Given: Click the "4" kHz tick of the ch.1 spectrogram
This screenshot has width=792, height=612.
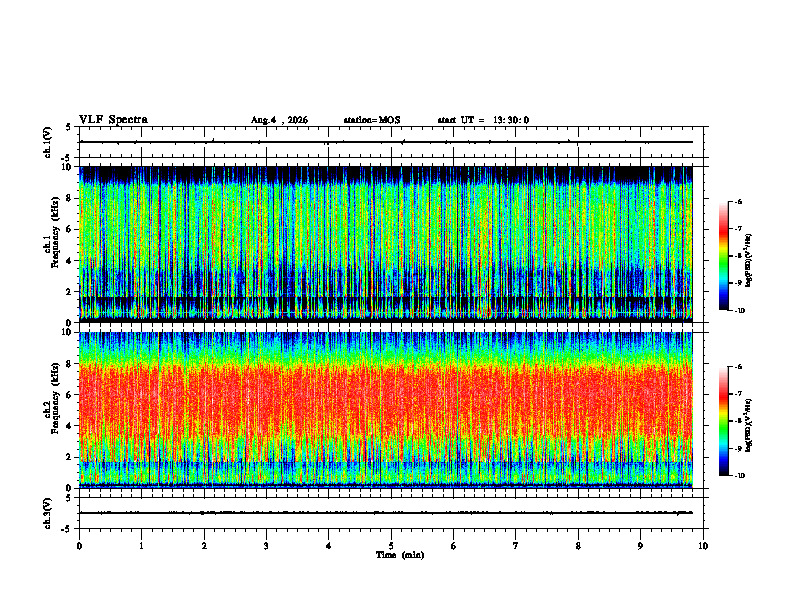Looking at the screenshot, I should (69, 261).
